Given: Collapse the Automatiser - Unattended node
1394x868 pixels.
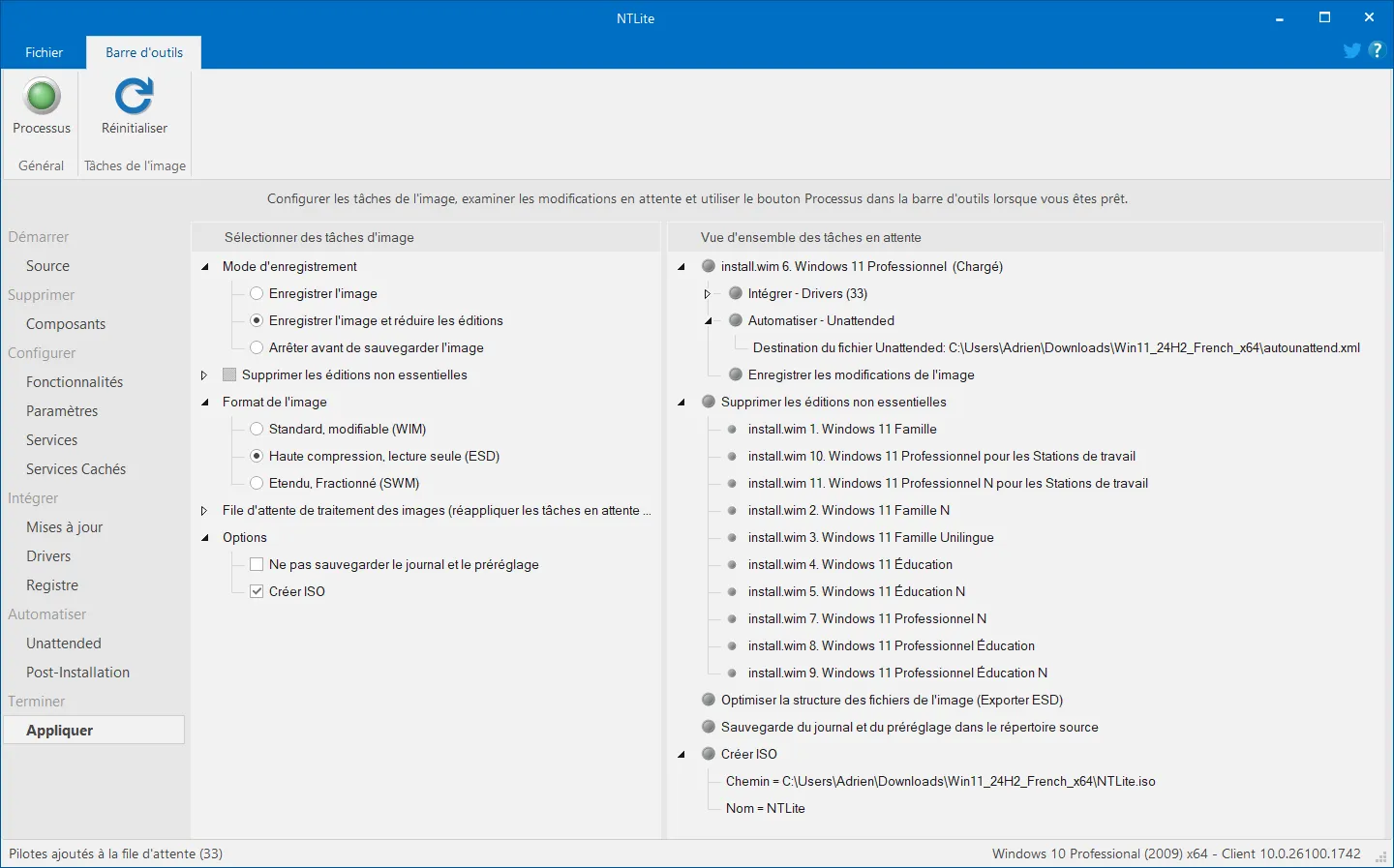Looking at the screenshot, I should (708, 320).
